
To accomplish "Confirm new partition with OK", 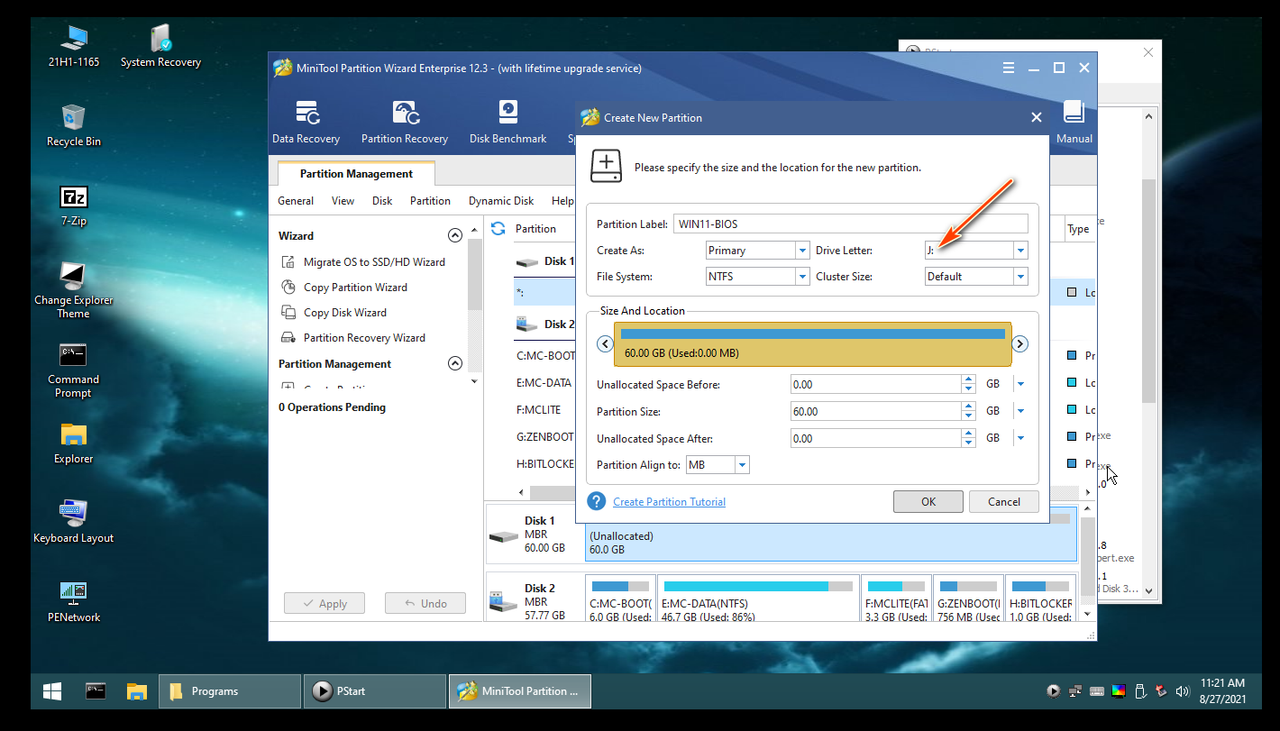I will (x=928, y=502).
